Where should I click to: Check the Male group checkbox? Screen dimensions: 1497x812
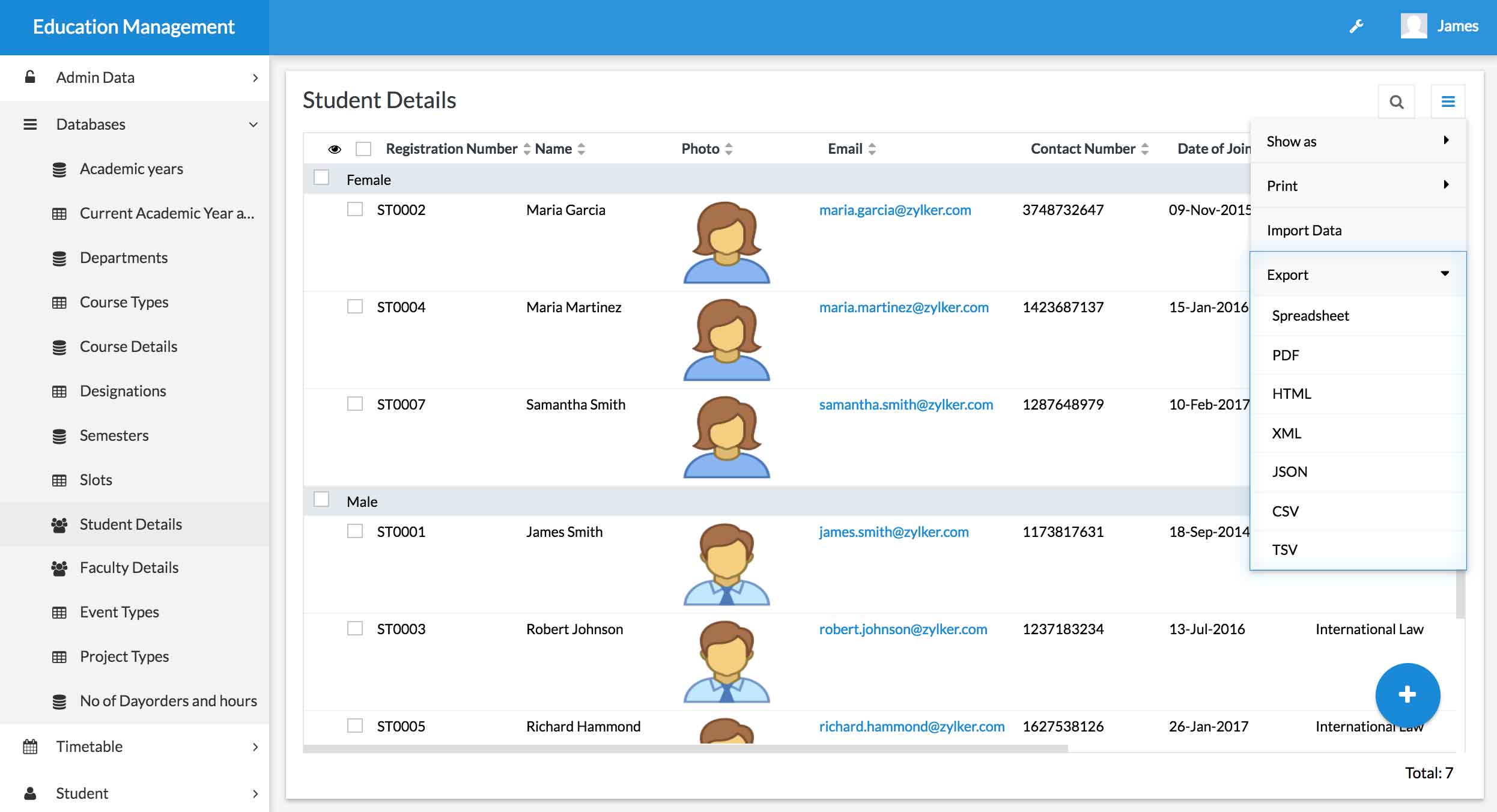(321, 499)
